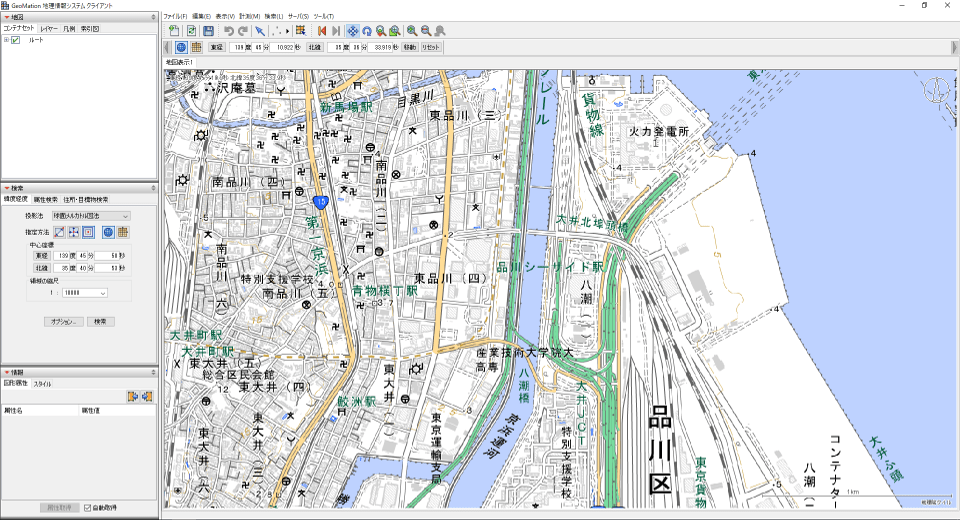Click the zoom in magnifier icon
The image size is (960, 520).
(x=412, y=32)
